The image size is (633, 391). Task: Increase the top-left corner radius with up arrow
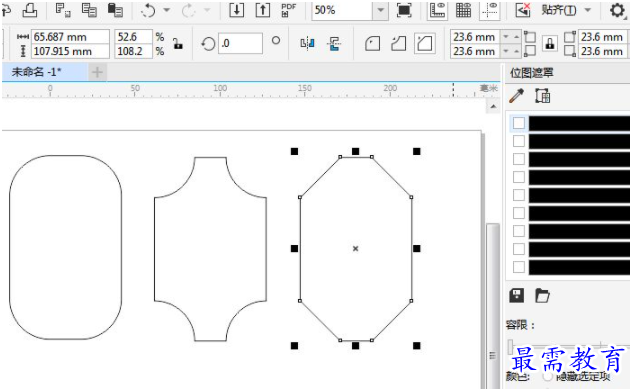(x=516, y=37)
